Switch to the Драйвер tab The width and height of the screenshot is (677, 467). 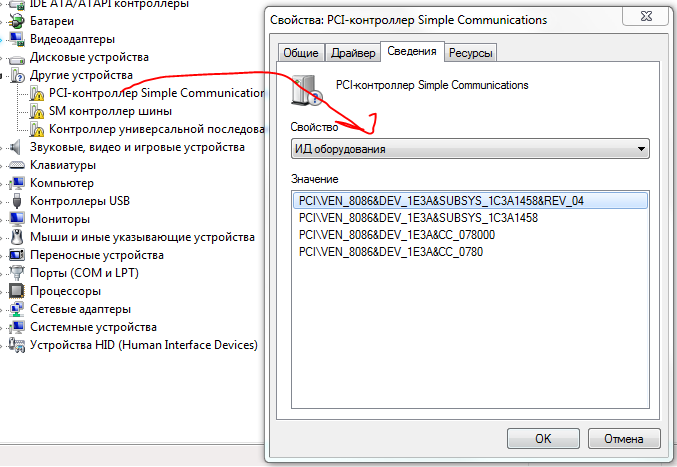coord(352,53)
